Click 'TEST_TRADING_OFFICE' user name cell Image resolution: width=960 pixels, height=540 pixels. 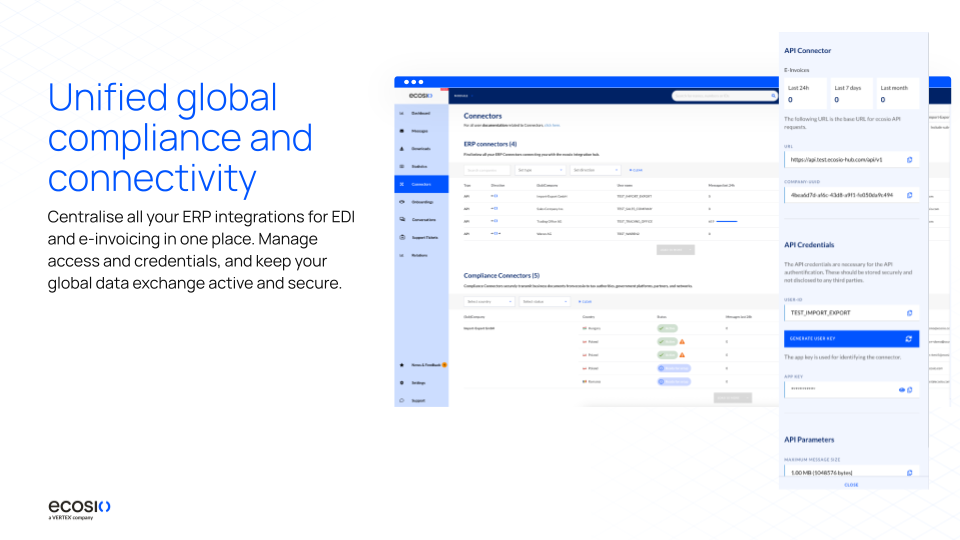point(634,221)
